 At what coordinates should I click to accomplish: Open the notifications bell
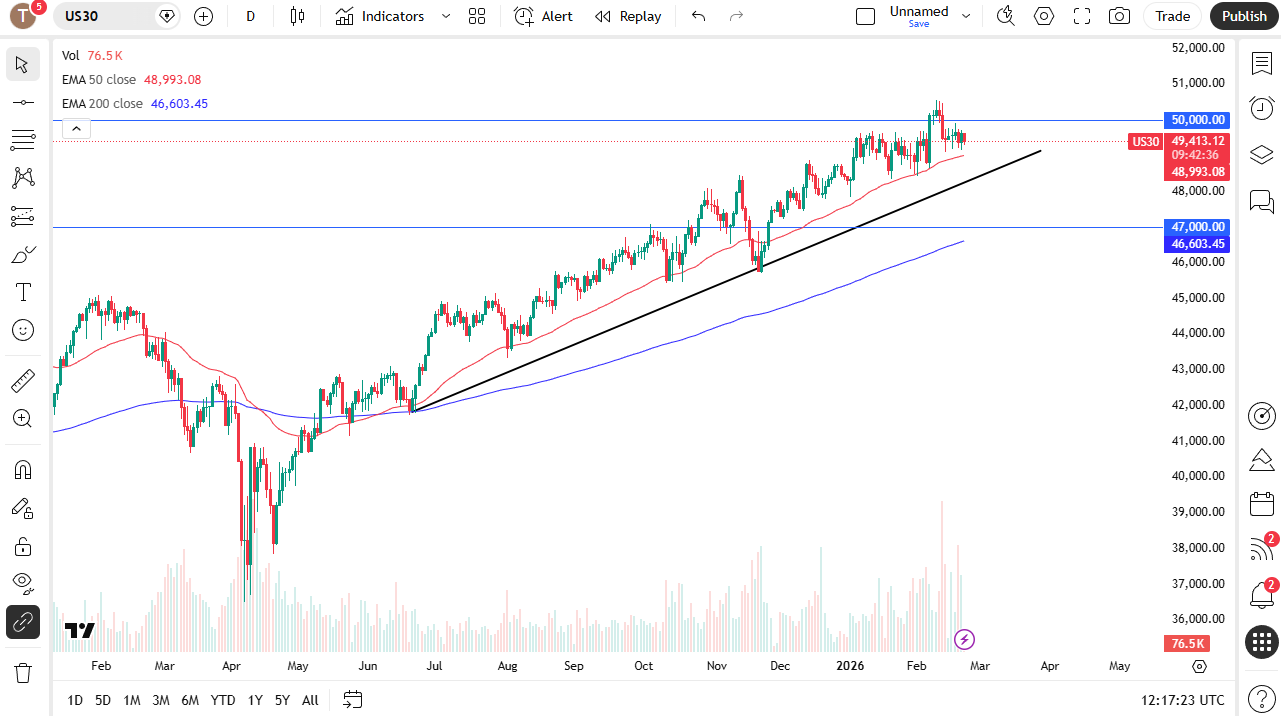[1262, 596]
